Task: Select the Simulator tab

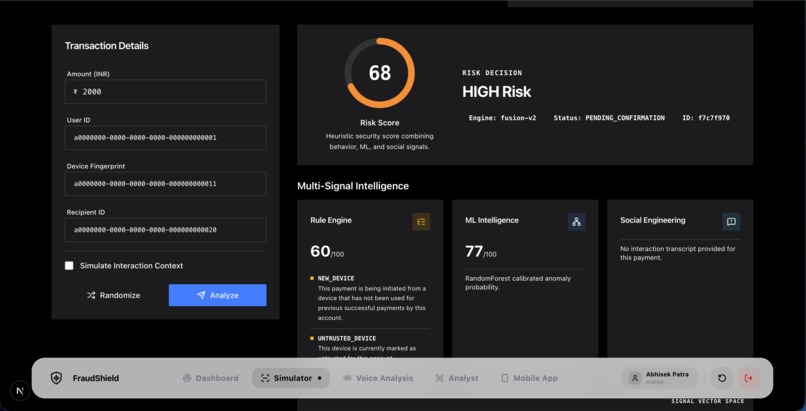Action: [x=291, y=378]
